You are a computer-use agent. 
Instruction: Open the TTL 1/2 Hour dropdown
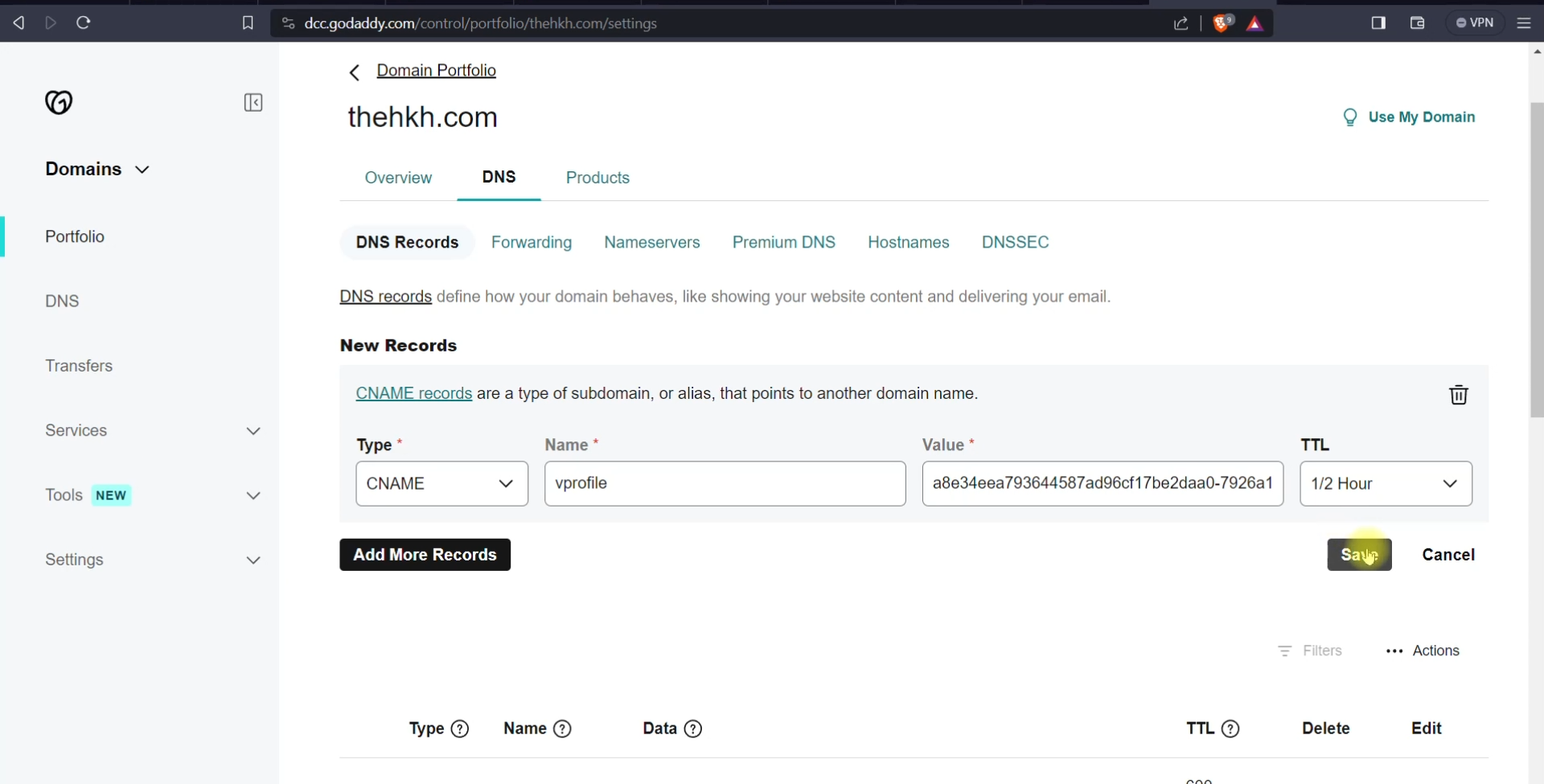coord(1386,483)
